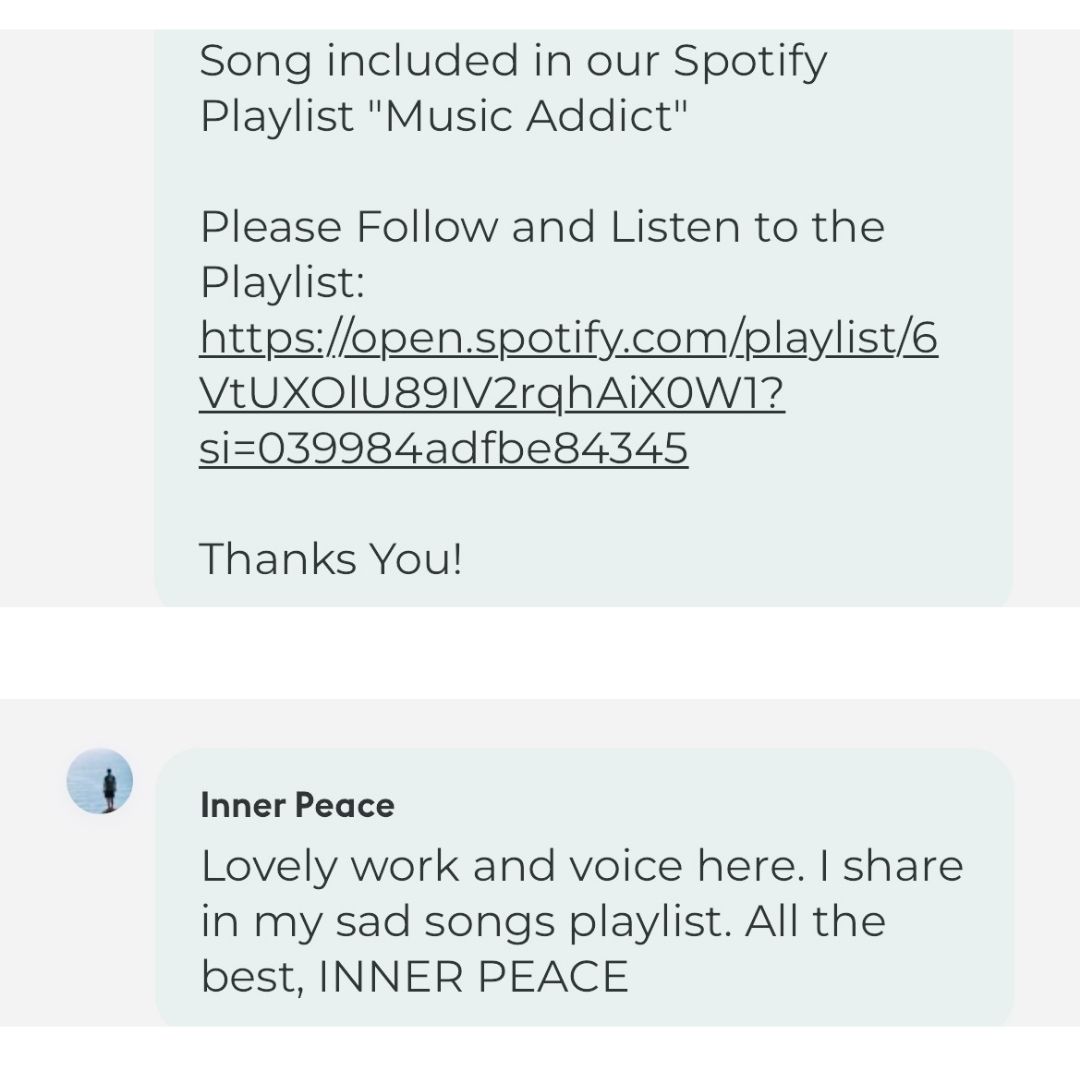Select the Inner Peace sender name
Image resolution: width=1080 pixels, height=1080 pixels.
298,805
